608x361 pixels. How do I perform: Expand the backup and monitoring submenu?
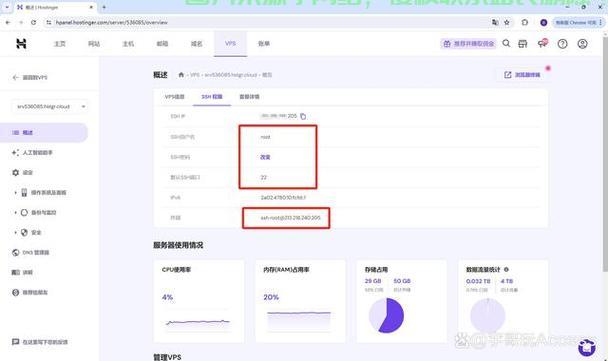(x=15, y=212)
